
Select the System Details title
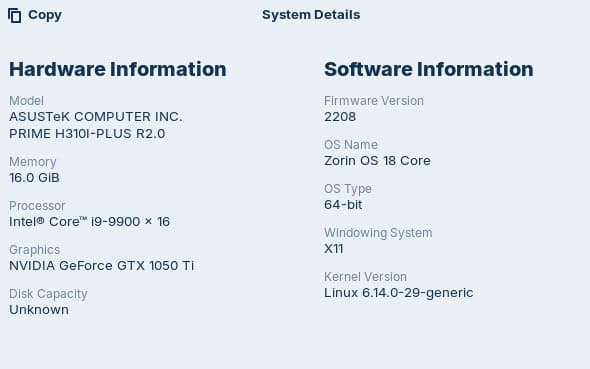[311, 15]
